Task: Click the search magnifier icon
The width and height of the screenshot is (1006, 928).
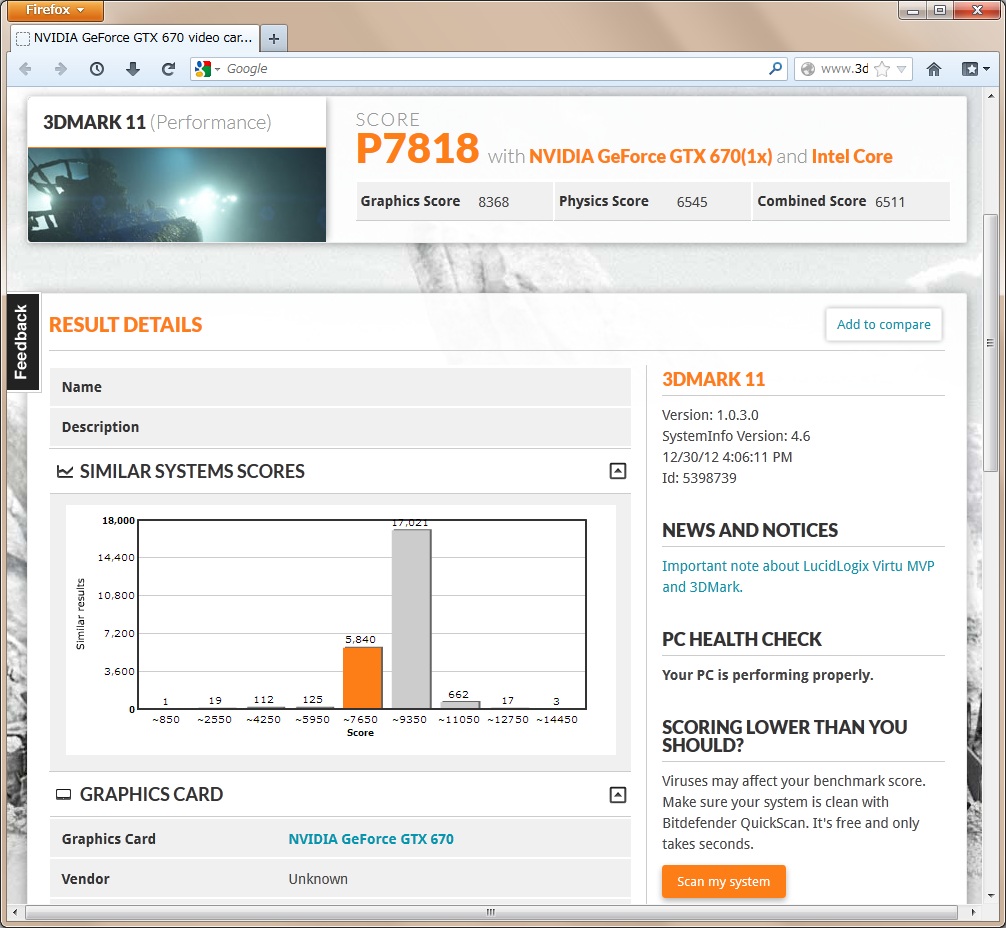Action: point(776,68)
